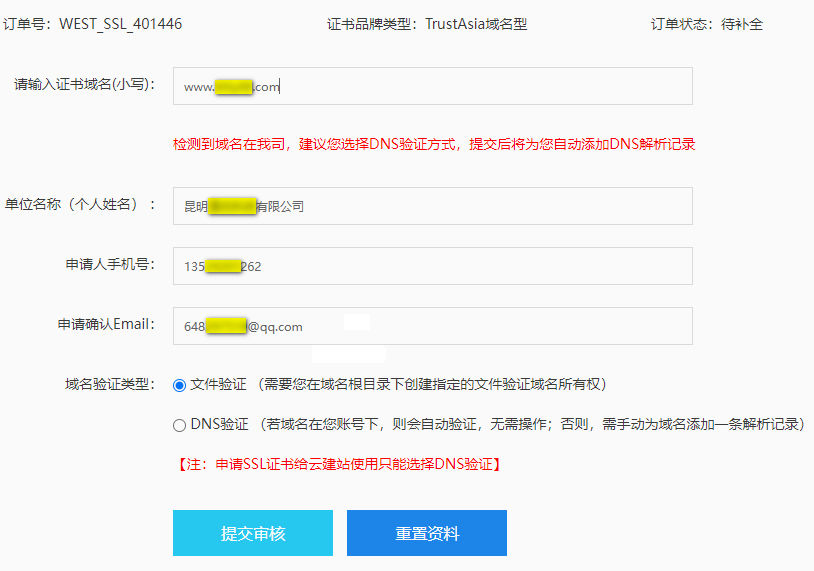
Task: Click the order number WEST_SSL_401446 text
Action: 120,24
